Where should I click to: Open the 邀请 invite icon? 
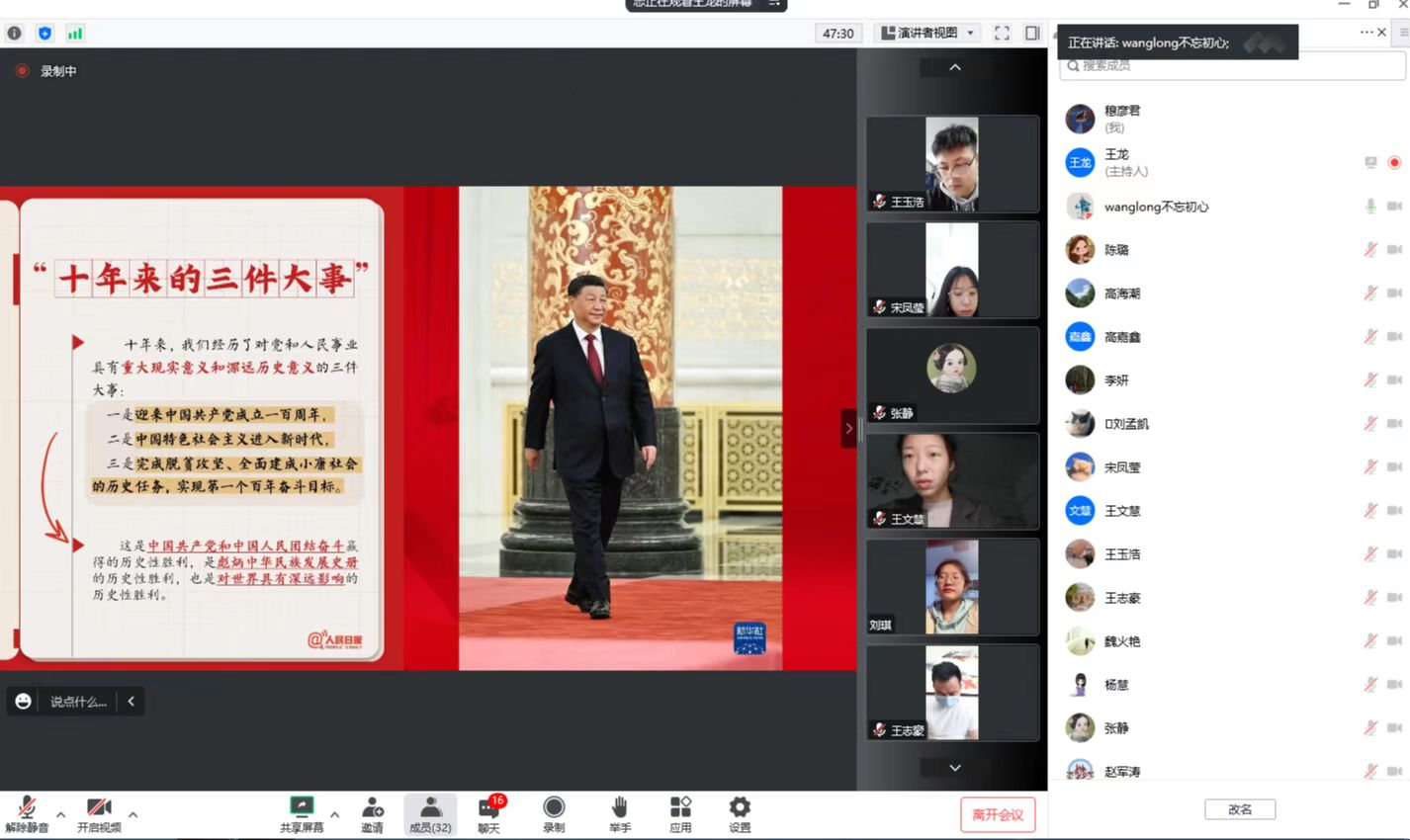pyautogui.click(x=372, y=809)
